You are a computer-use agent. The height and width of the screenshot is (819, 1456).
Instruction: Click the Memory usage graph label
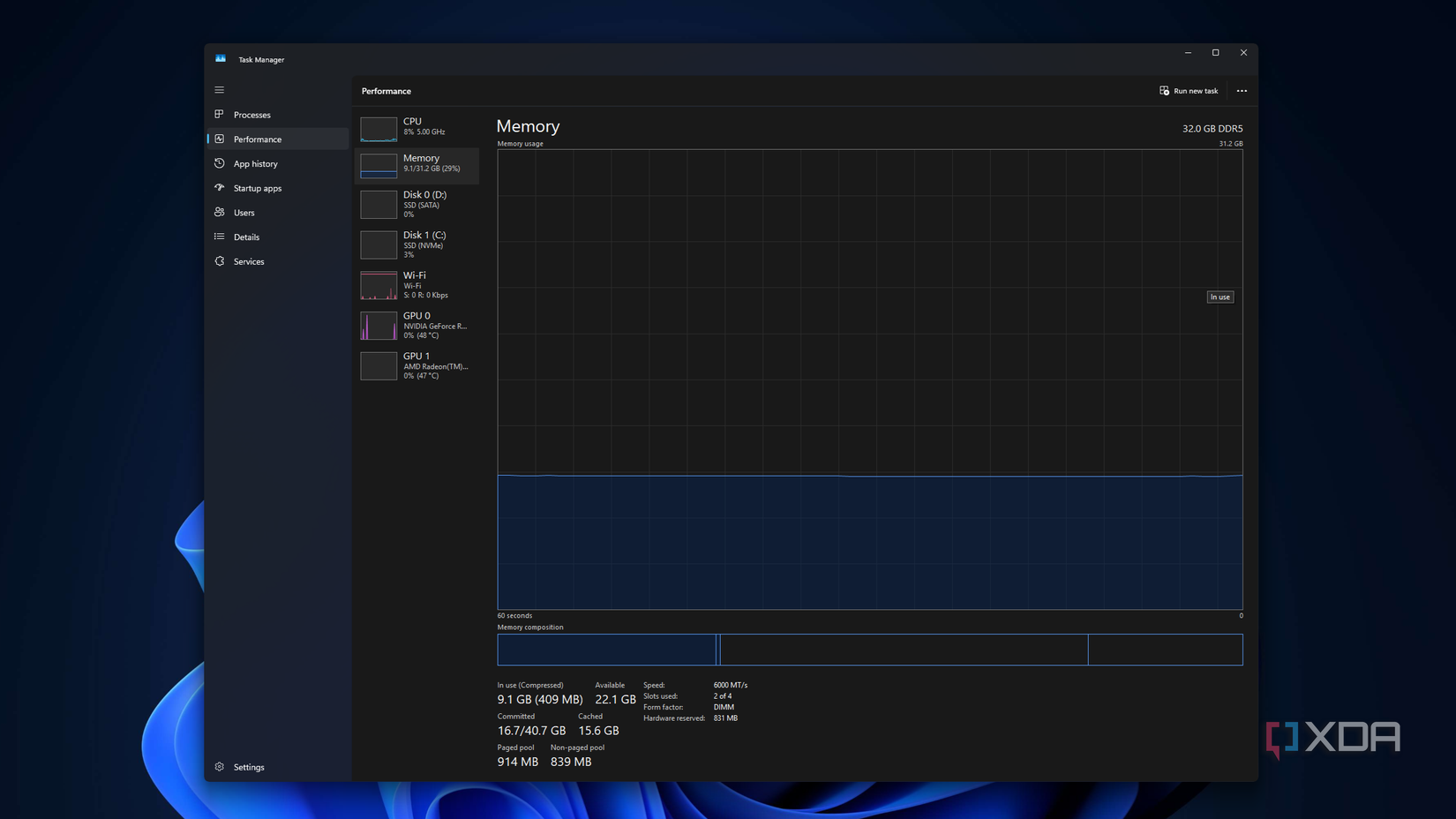point(521,144)
